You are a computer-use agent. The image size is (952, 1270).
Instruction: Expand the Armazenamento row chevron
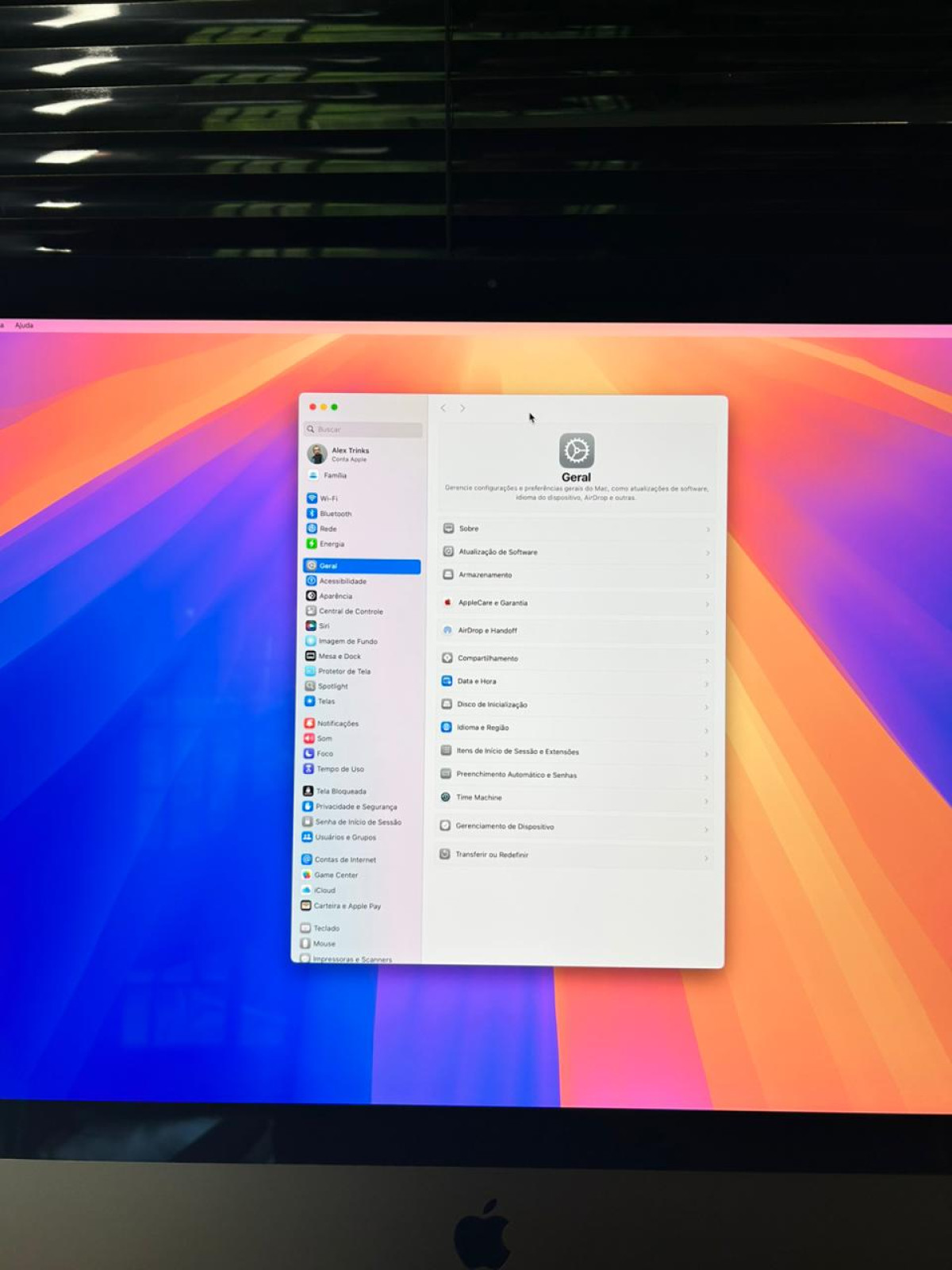707,576
